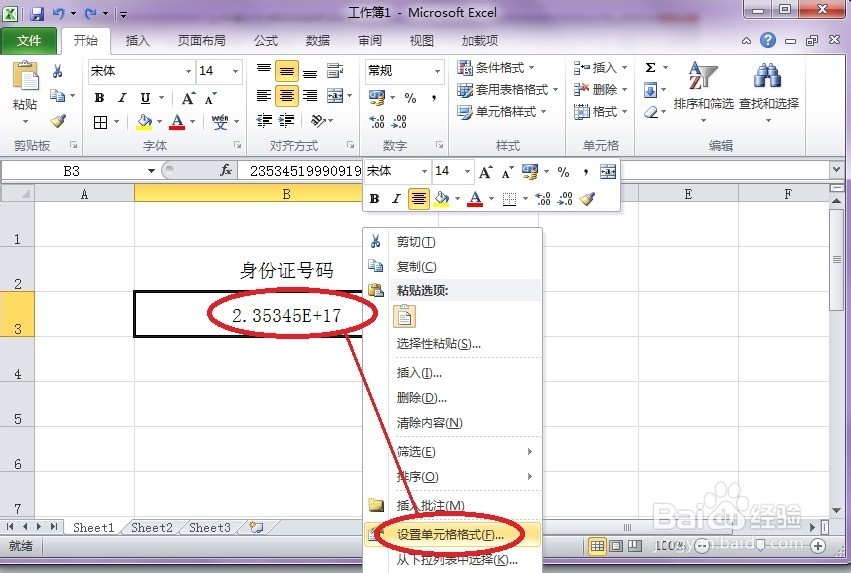Switch to Data (数据) ribbon tab
The width and height of the screenshot is (851, 573).
pos(317,41)
